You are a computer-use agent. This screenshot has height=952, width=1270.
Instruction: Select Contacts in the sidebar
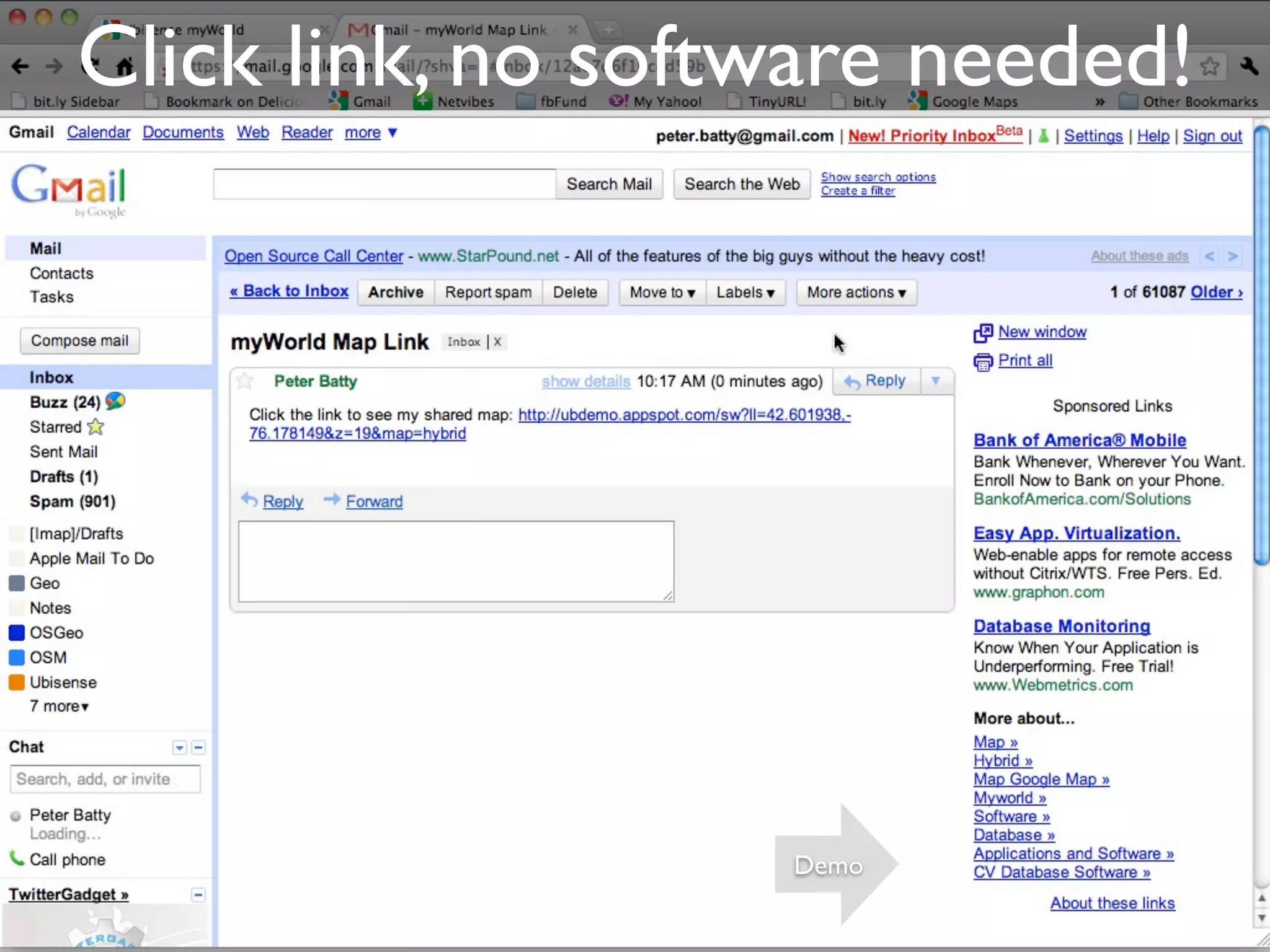coord(61,273)
